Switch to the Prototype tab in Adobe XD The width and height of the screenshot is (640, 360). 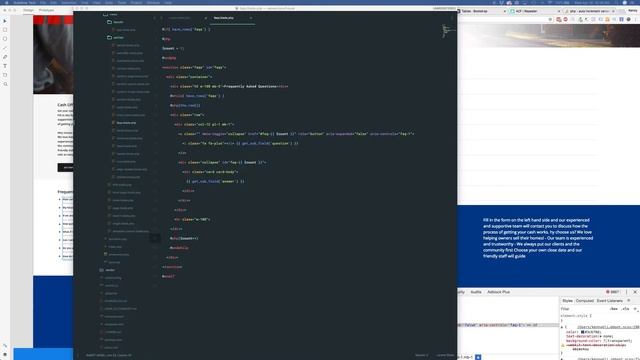[x=46, y=10]
